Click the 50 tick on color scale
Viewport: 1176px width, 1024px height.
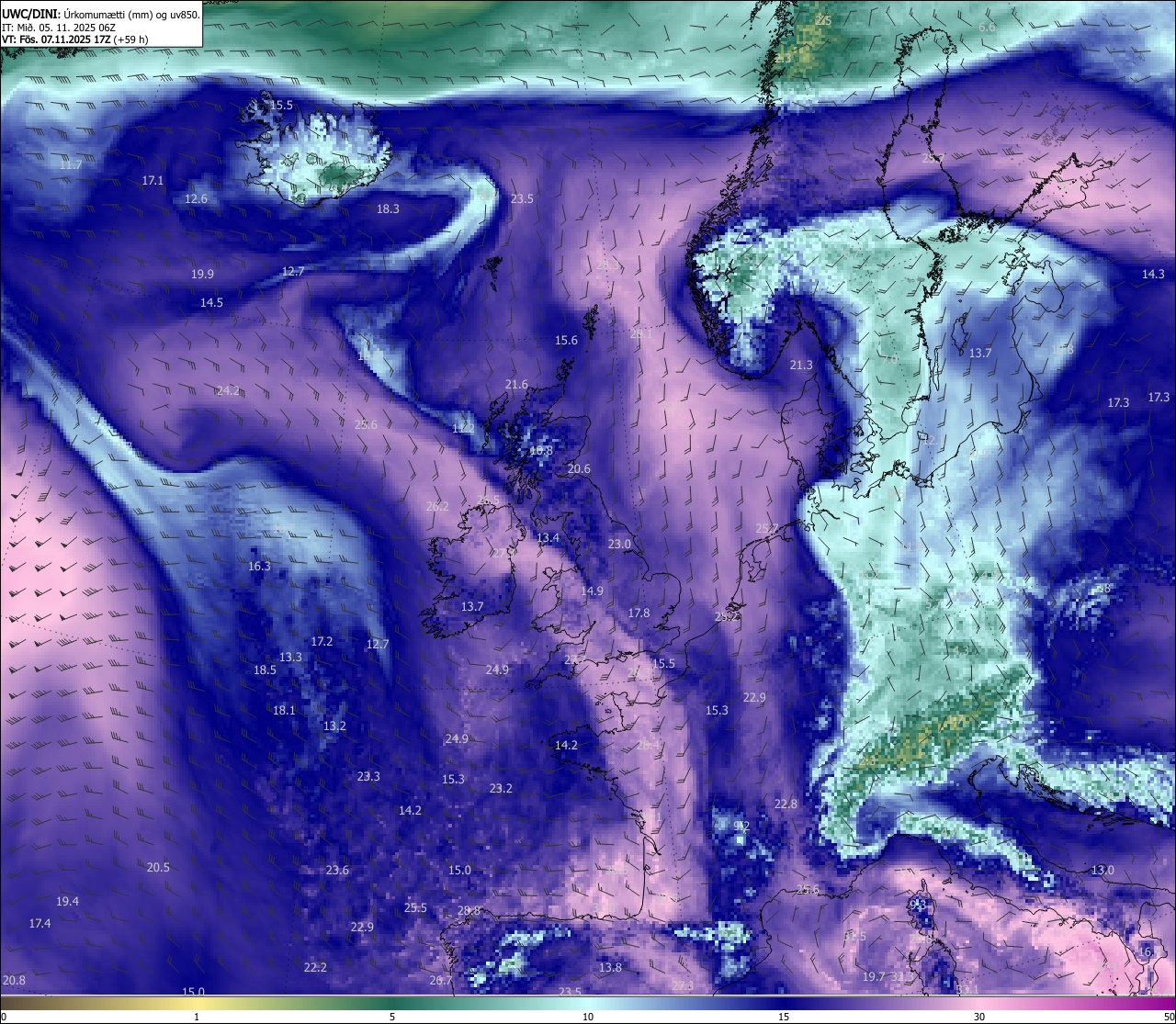coord(1169,1017)
